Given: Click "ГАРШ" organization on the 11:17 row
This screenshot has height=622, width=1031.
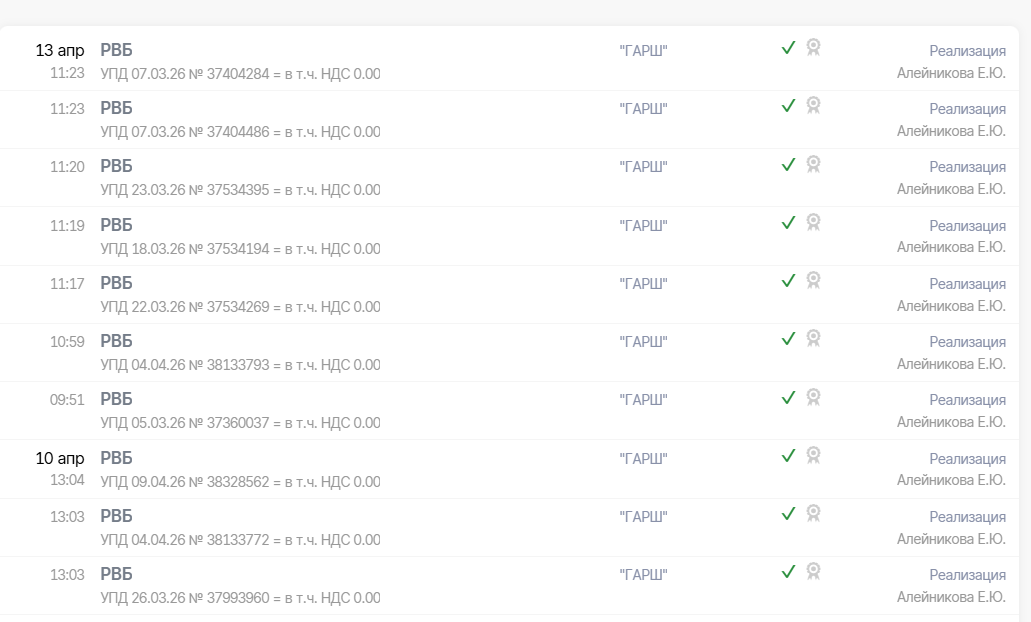Looking at the screenshot, I should (x=643, y=283).
